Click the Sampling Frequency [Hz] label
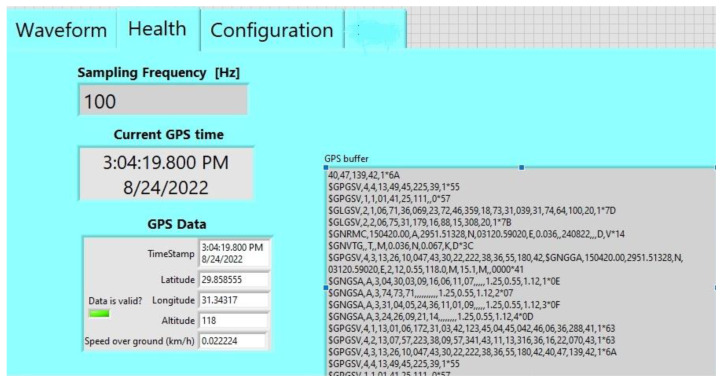Viewport: 723px width, 383px height. (x=159, y=73)
